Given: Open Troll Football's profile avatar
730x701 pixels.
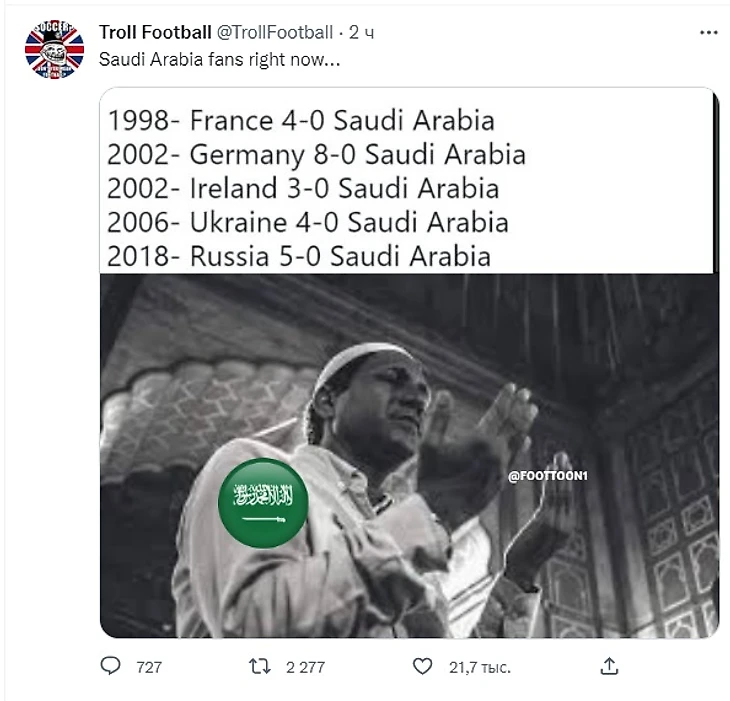Looking at the screenshot, I should [54, 49].
